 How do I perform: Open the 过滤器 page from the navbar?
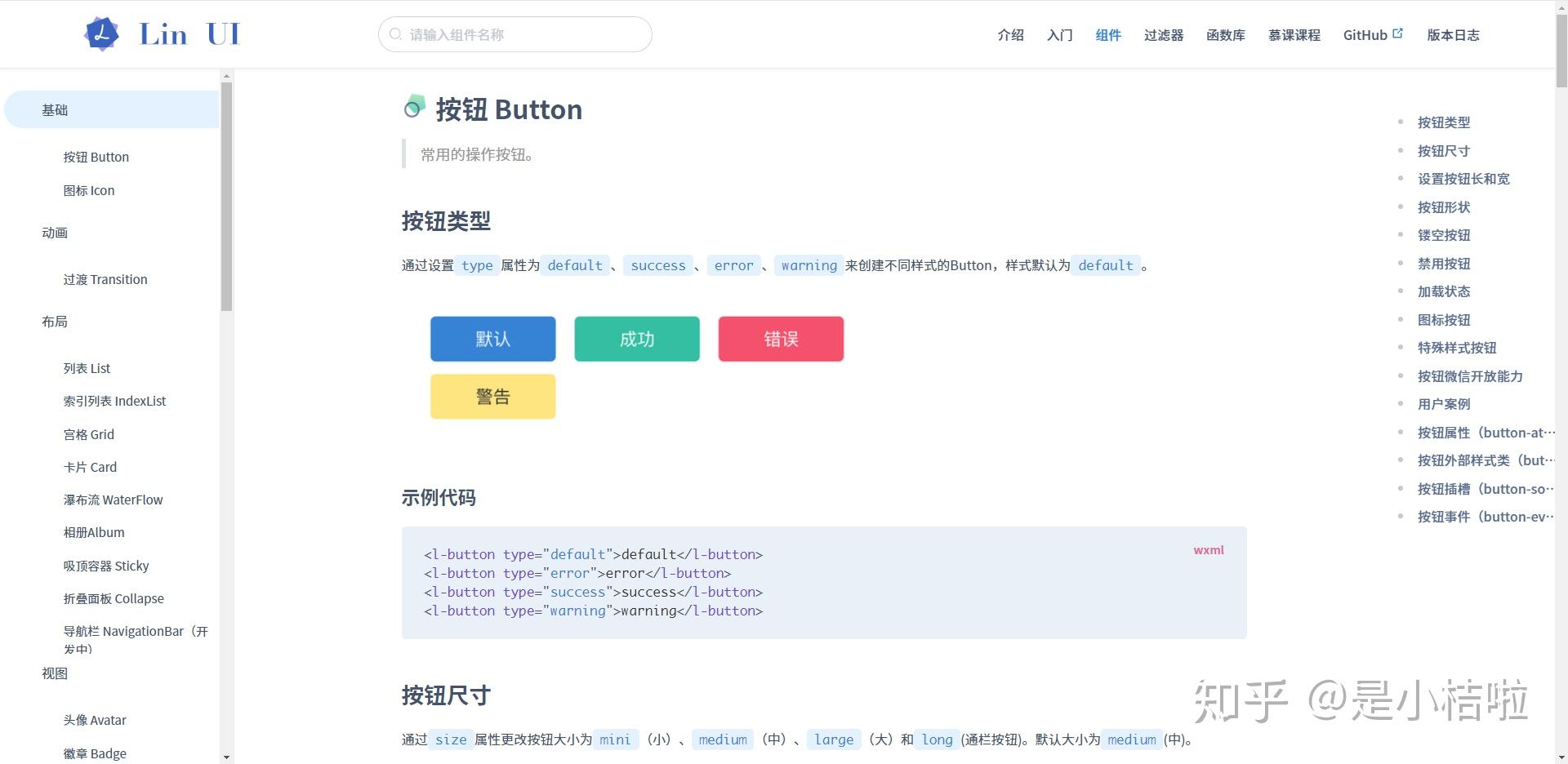(1163, 34)
